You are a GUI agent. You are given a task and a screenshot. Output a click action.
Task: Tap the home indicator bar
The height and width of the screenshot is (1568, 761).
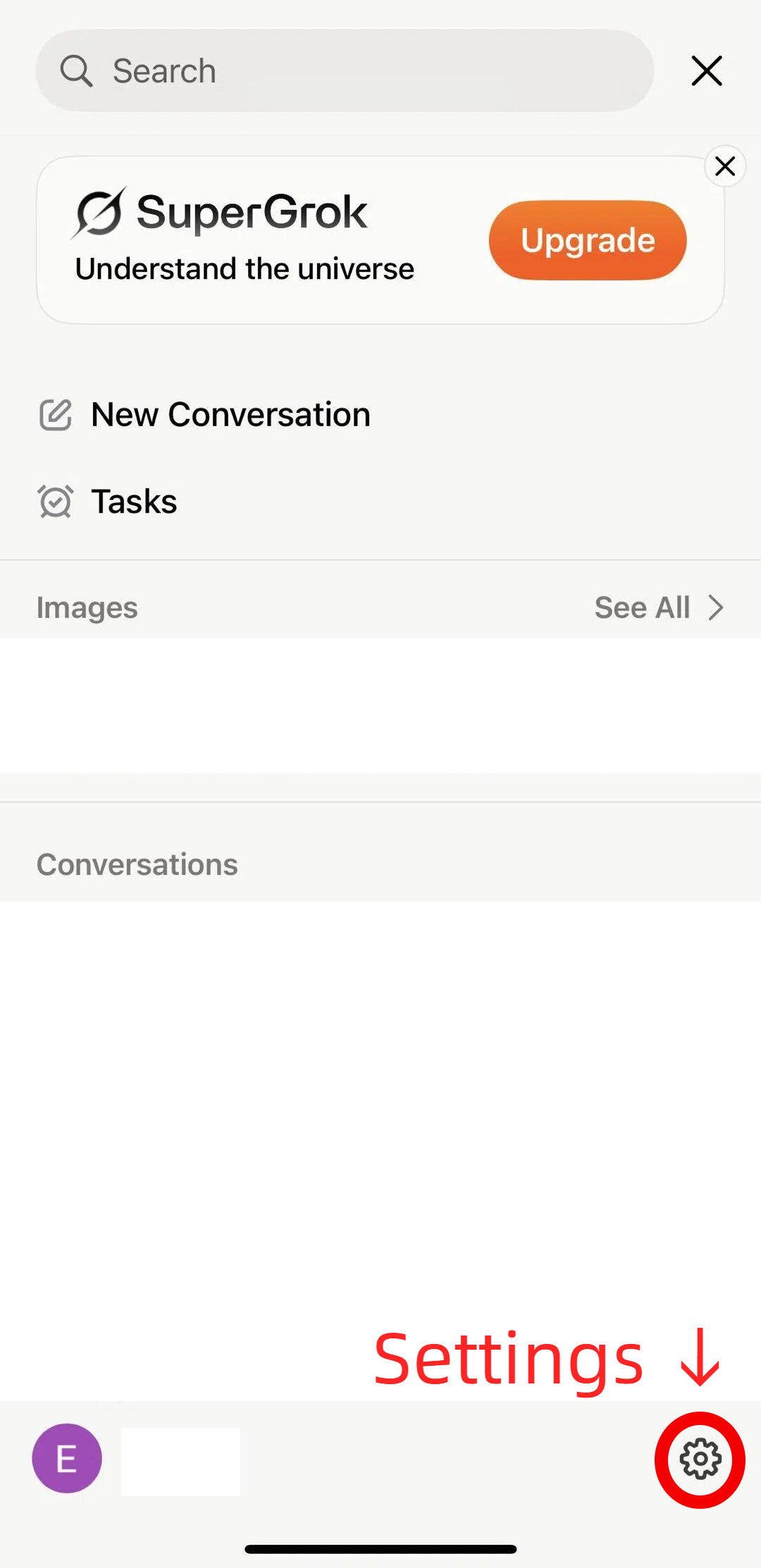[x=380, y=1549]
